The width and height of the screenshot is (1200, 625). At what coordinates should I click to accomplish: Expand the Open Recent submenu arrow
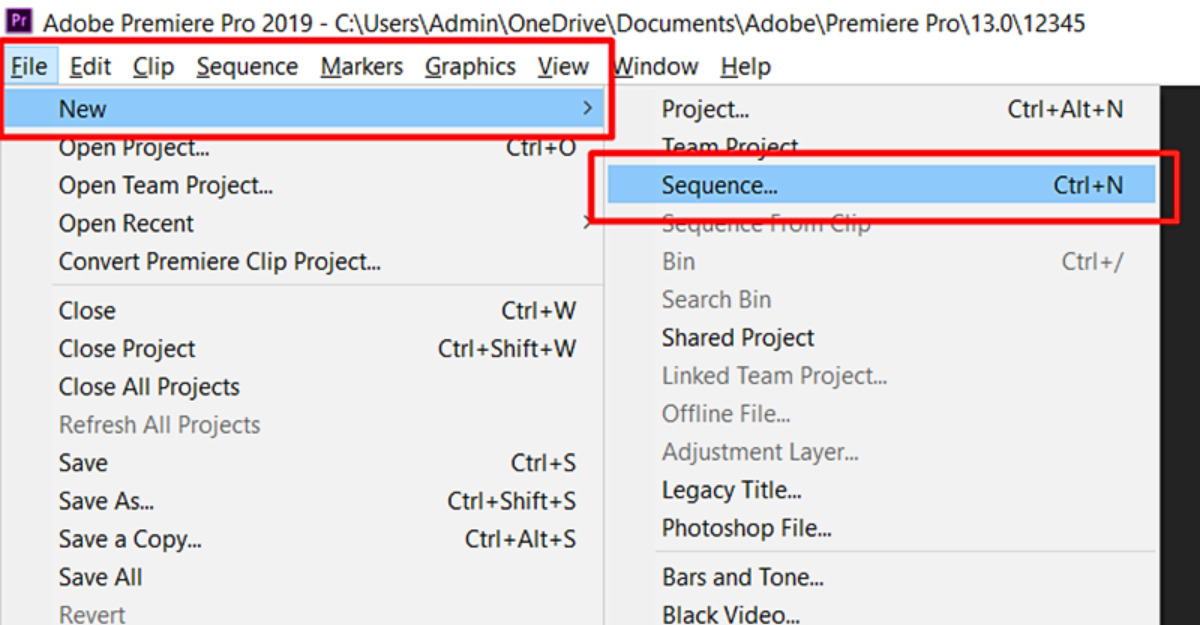point(587,223)
